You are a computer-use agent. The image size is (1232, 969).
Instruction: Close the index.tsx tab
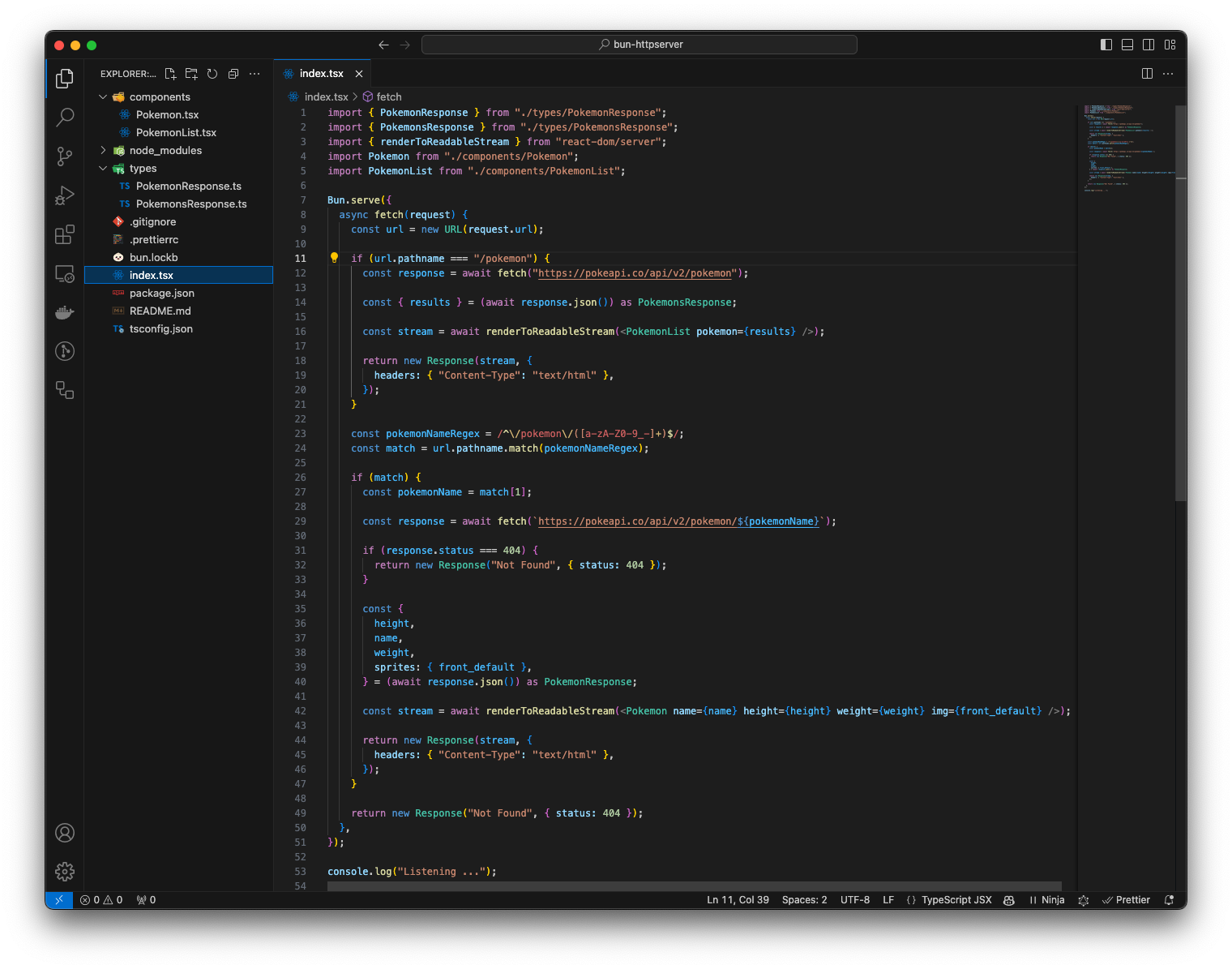pos(359,74)
